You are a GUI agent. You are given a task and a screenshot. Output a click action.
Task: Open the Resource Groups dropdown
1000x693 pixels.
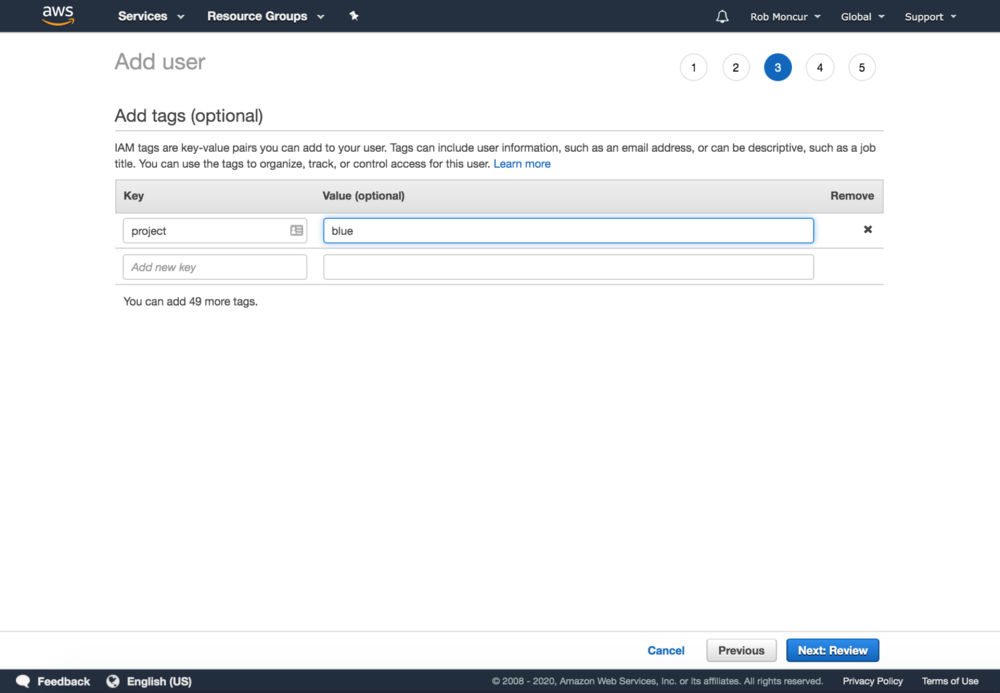(265, 17)
